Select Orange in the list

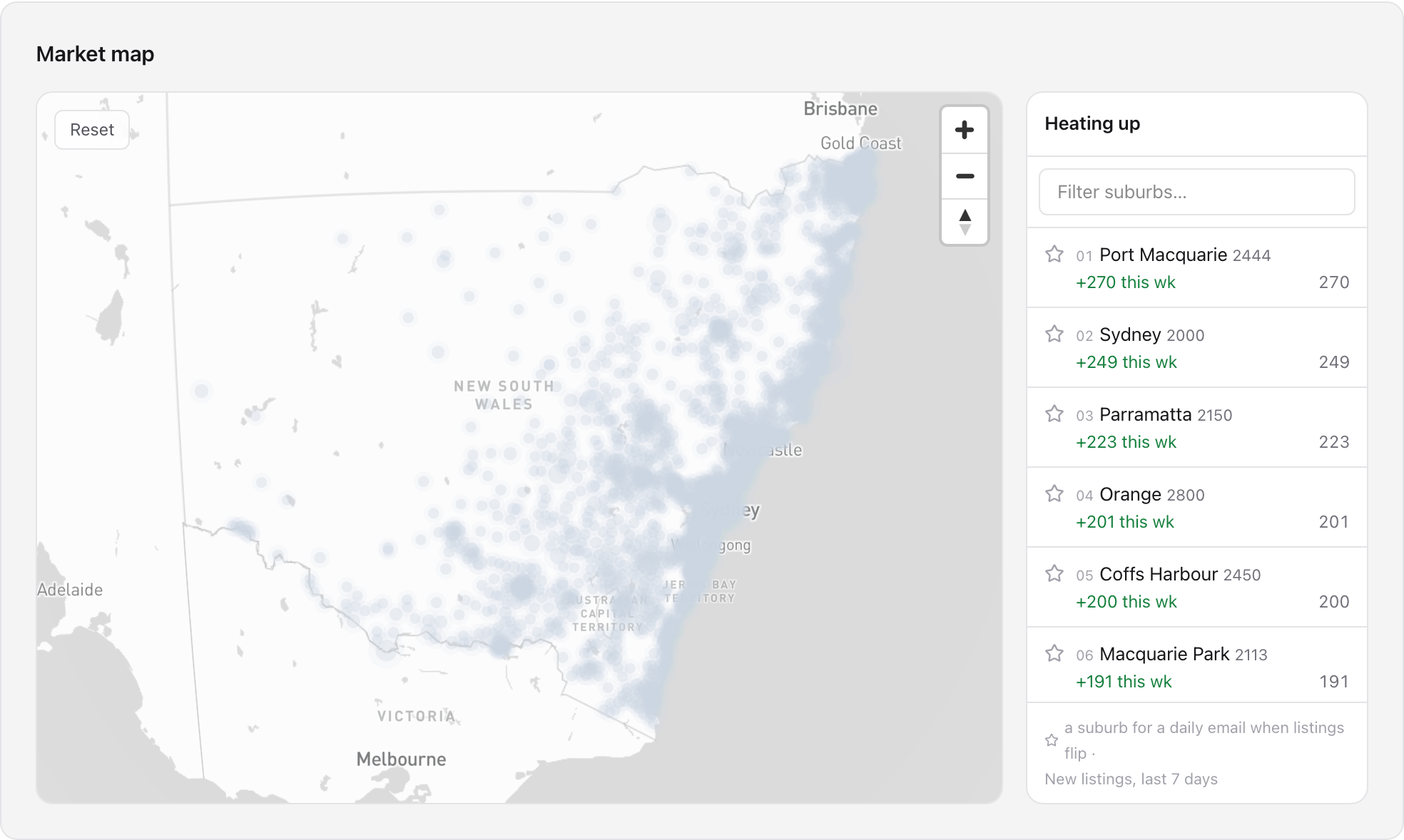point(1196,508)
